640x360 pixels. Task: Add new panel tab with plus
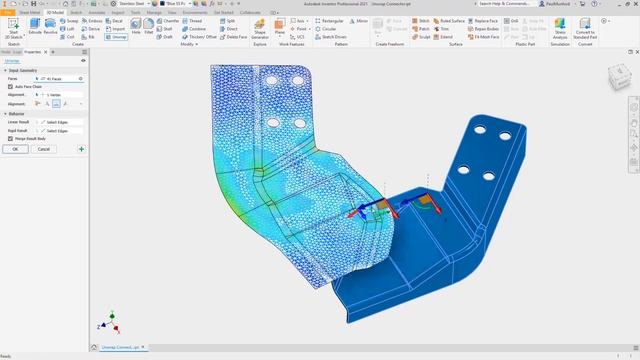(x=53, y=52)
